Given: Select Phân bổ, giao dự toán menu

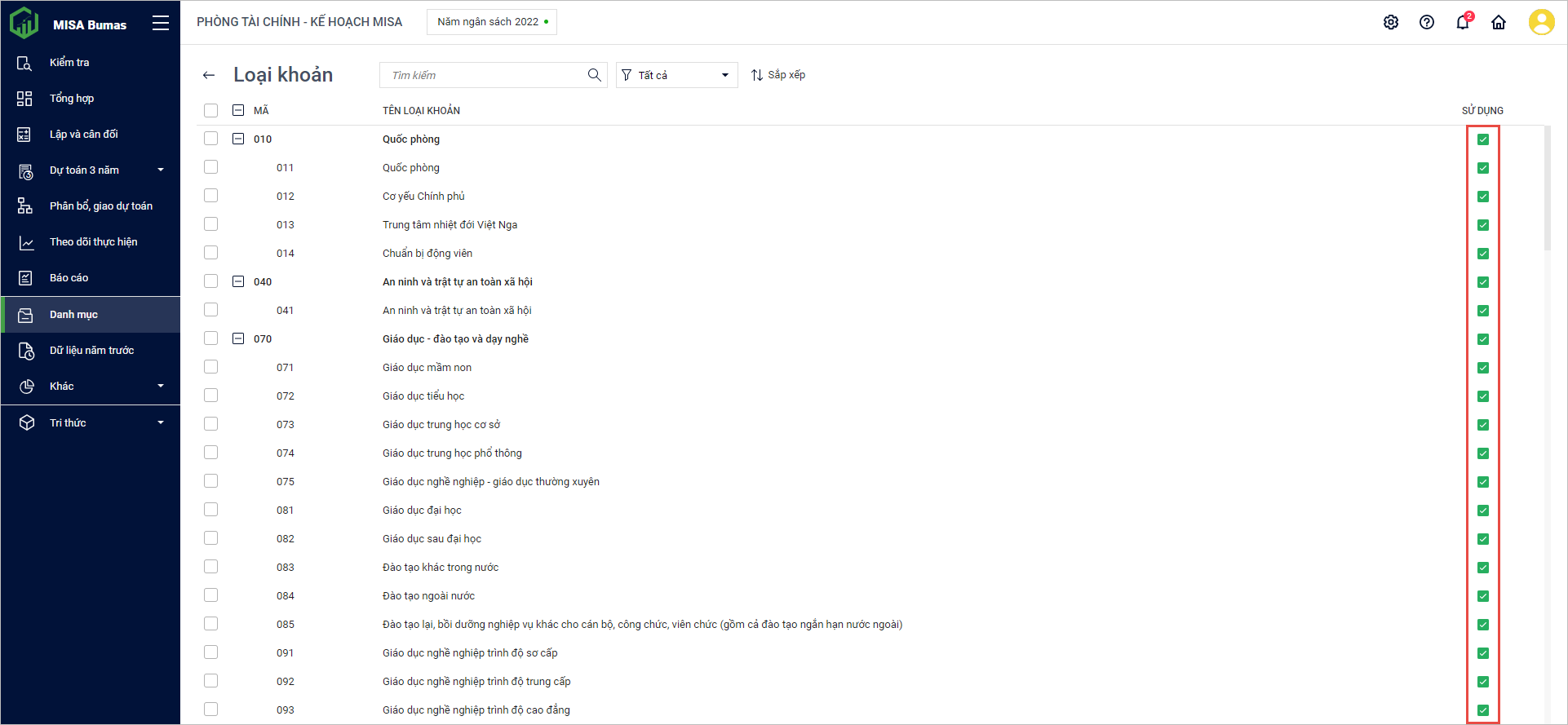Looking at the screenshot, I should click(x=100, y=206).
